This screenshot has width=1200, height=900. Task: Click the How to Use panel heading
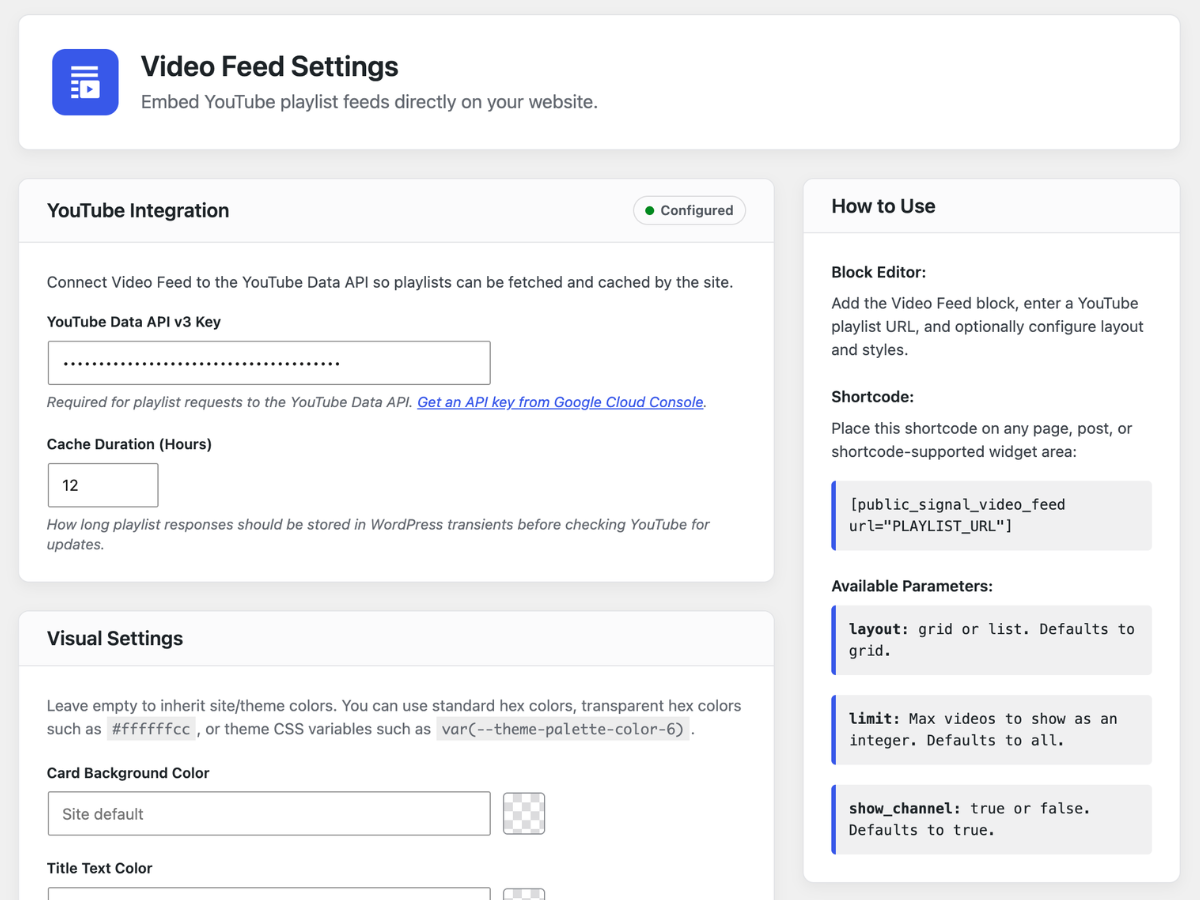(x=884, y=206)
